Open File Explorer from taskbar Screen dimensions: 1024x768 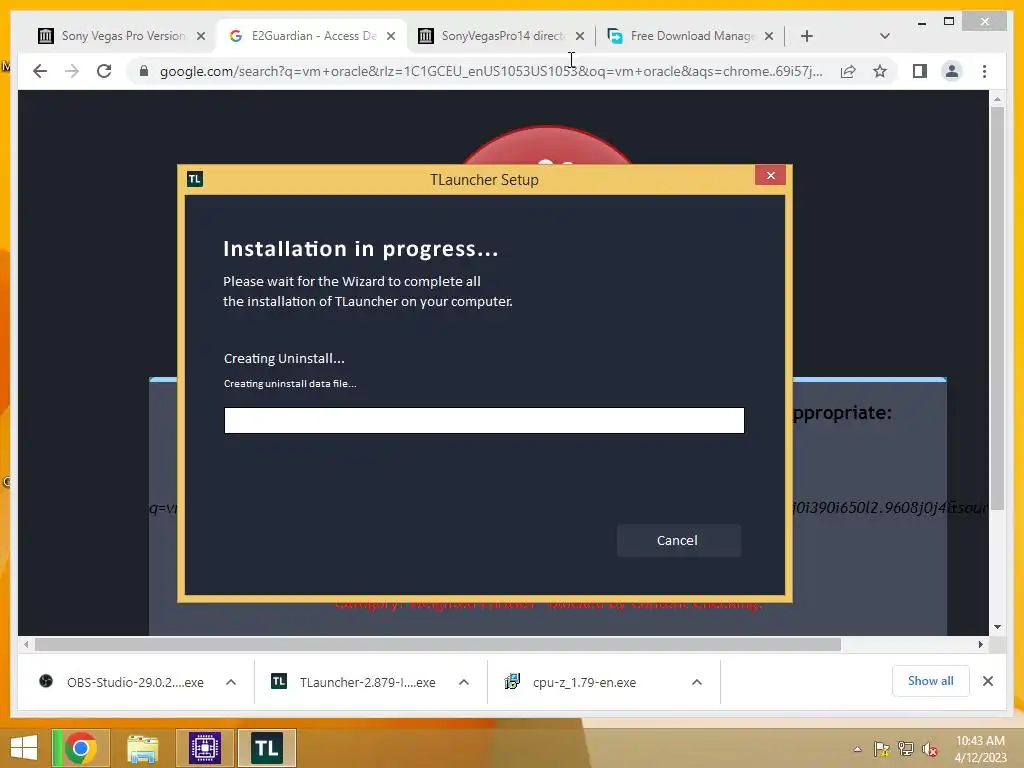(142, 748)
